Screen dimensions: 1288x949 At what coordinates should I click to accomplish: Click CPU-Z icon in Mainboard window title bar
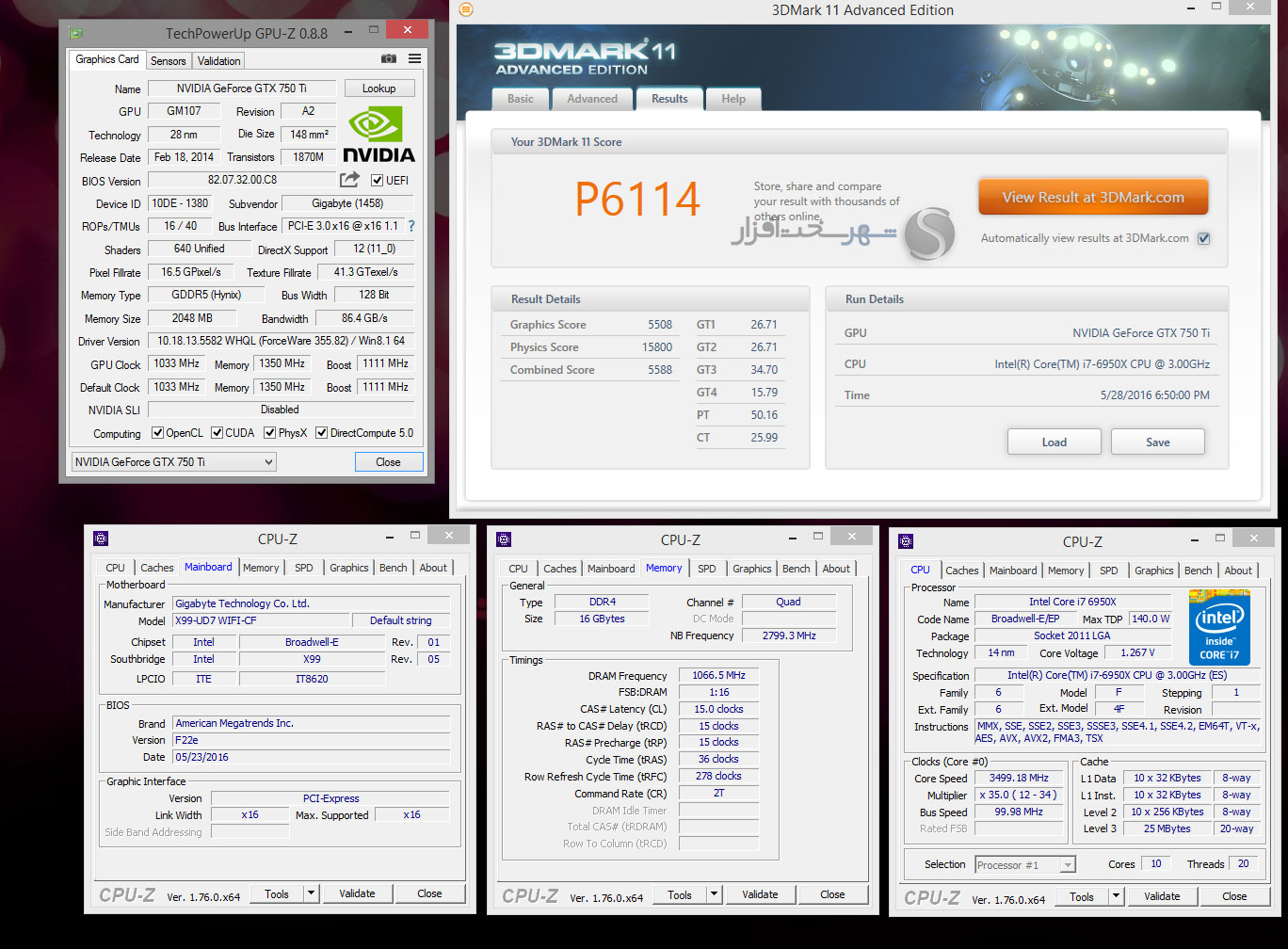[101, 539]
